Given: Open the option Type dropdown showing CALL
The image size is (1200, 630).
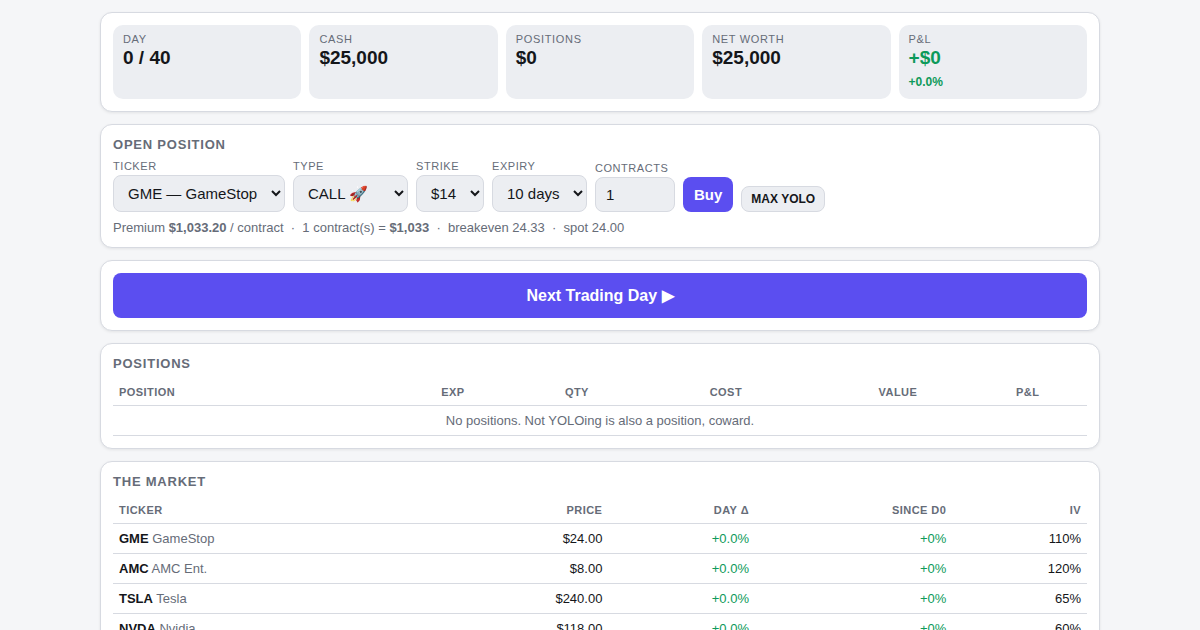Looking at the screenshot, I should [350, 194].
